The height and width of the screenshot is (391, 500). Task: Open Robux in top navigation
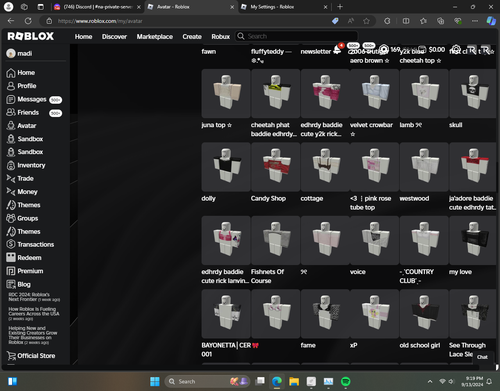coord(221,37)
